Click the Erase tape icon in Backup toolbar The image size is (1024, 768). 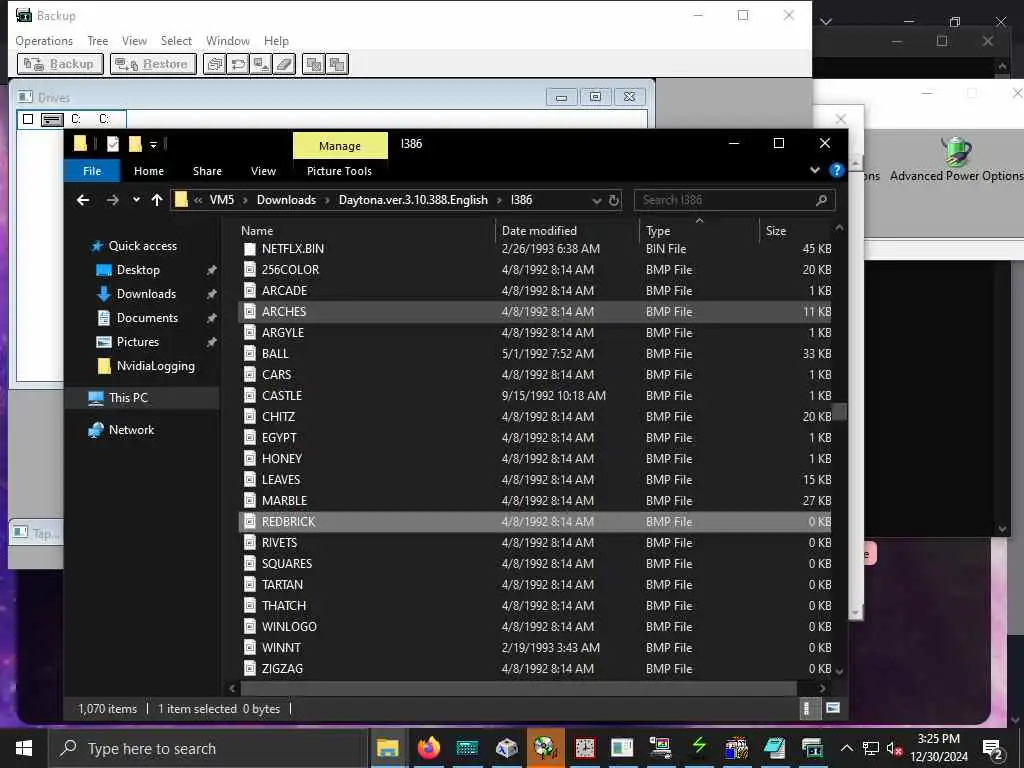285,64
